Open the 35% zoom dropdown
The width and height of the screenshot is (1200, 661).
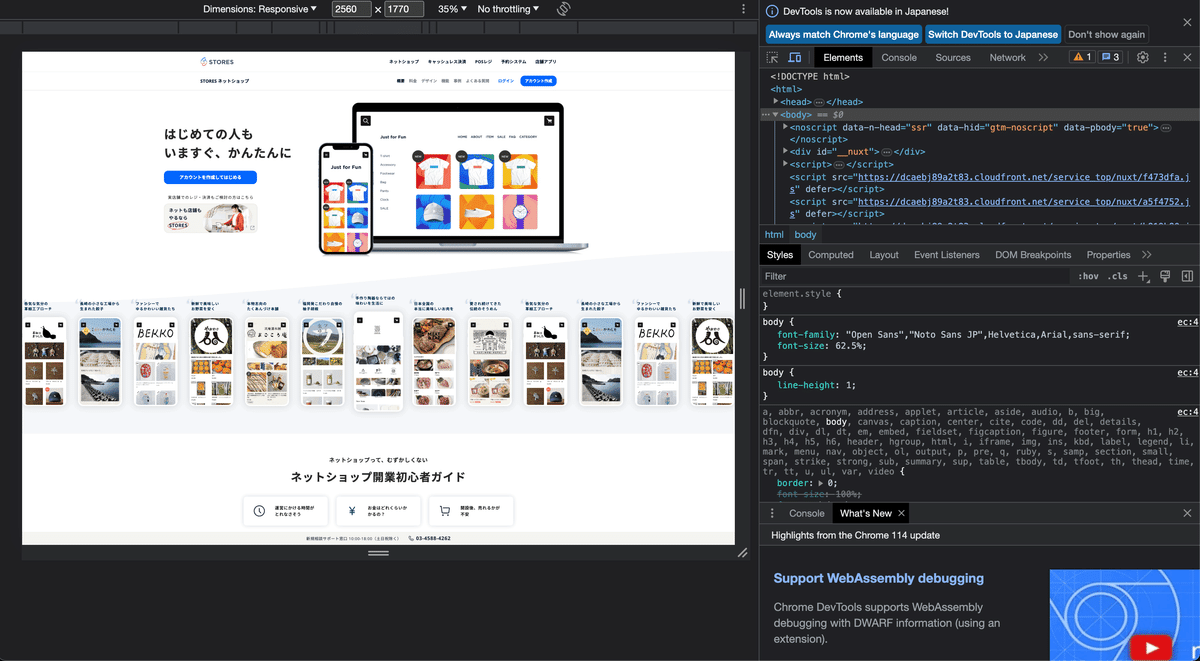[x=453, y=9]
